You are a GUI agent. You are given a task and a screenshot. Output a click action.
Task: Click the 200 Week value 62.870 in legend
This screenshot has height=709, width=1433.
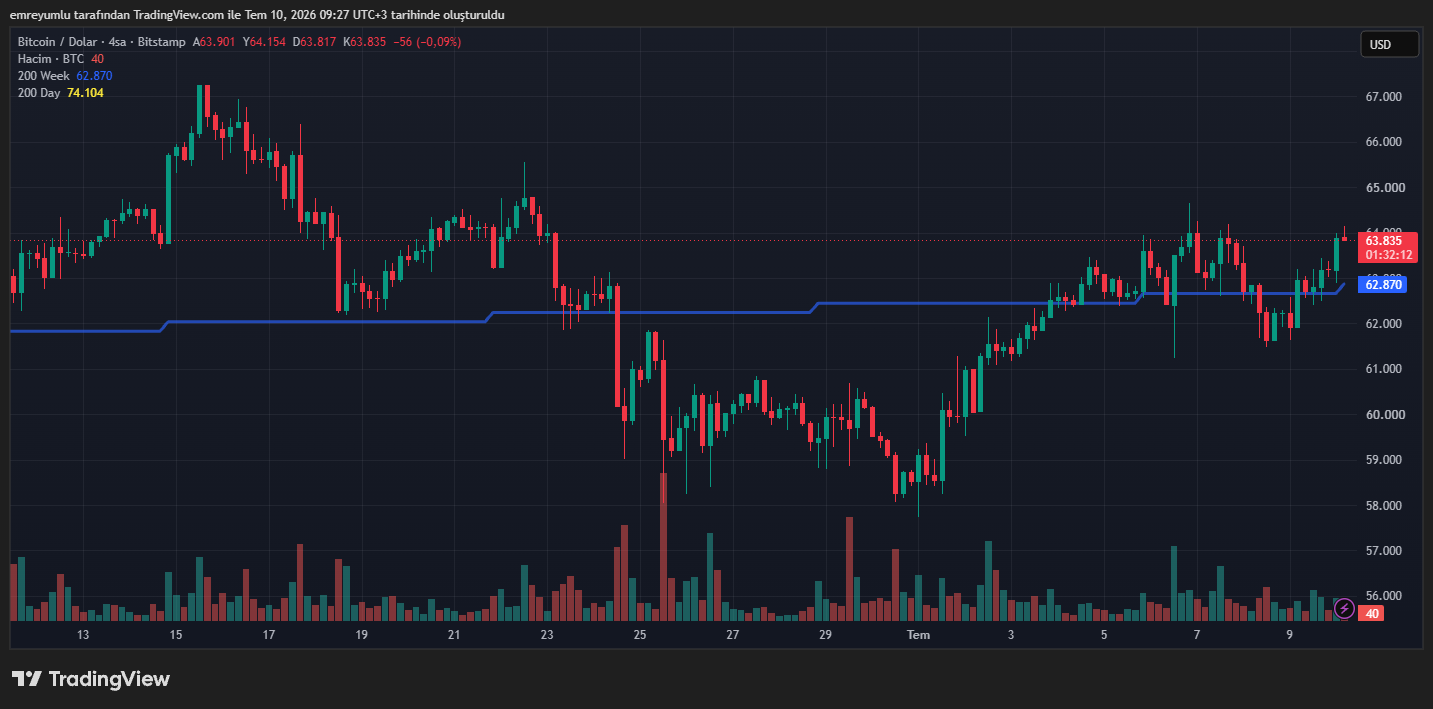[x=94, y=76]
